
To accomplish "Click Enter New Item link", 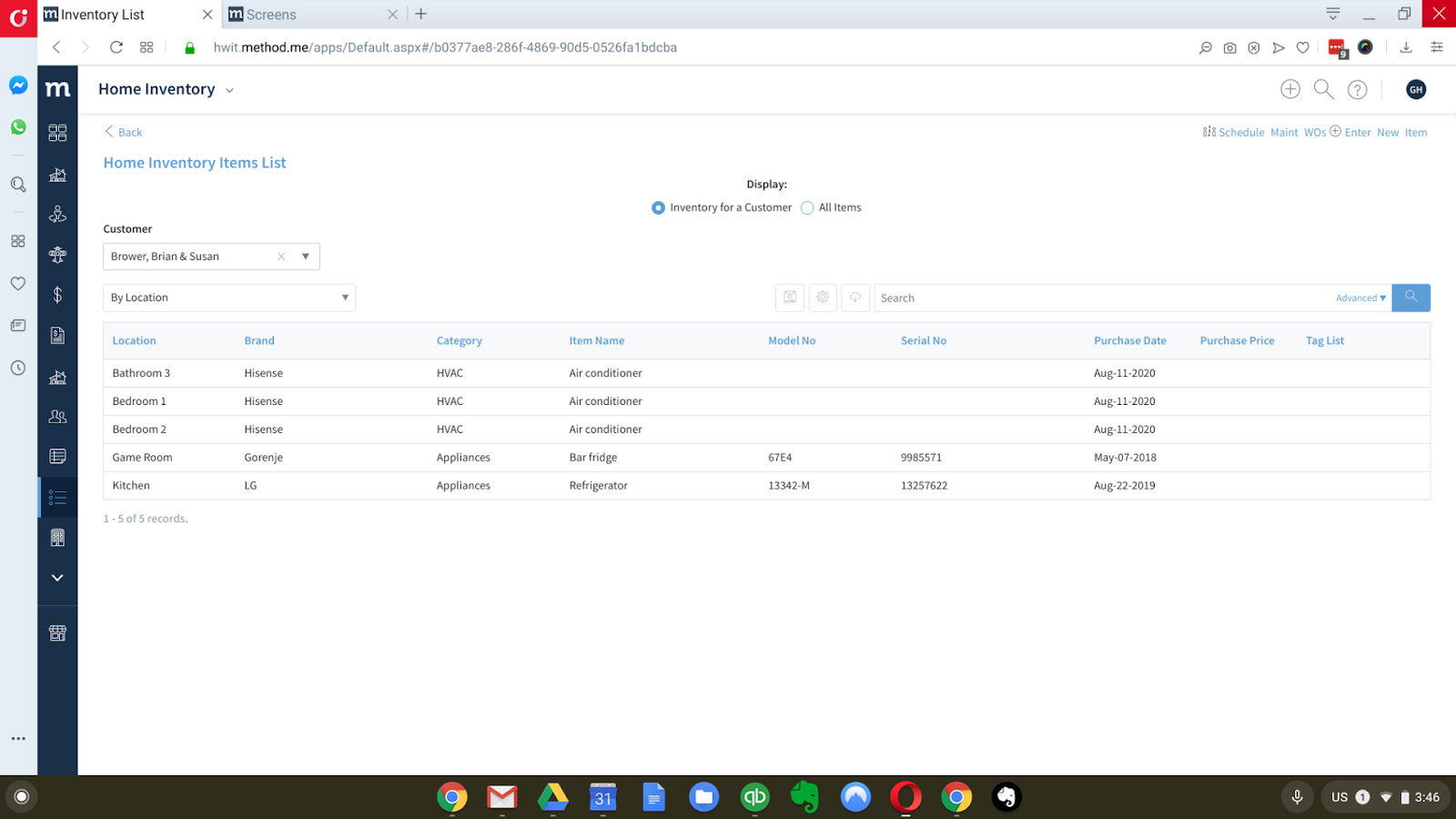I will pyautogui.click(x=1379, y=132).
